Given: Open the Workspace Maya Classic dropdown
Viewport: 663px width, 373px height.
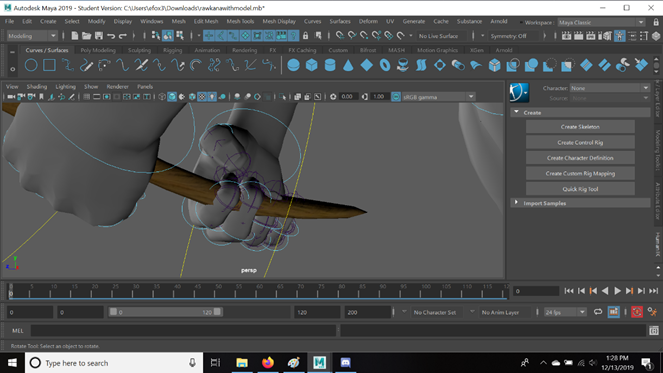Looking at the screenshot, I should tap(601, 22).
